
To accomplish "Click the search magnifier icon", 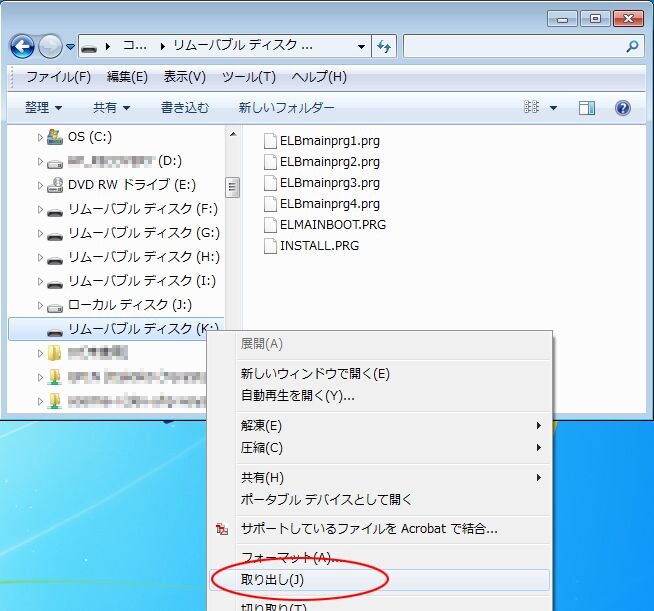I will coord(632,46).
